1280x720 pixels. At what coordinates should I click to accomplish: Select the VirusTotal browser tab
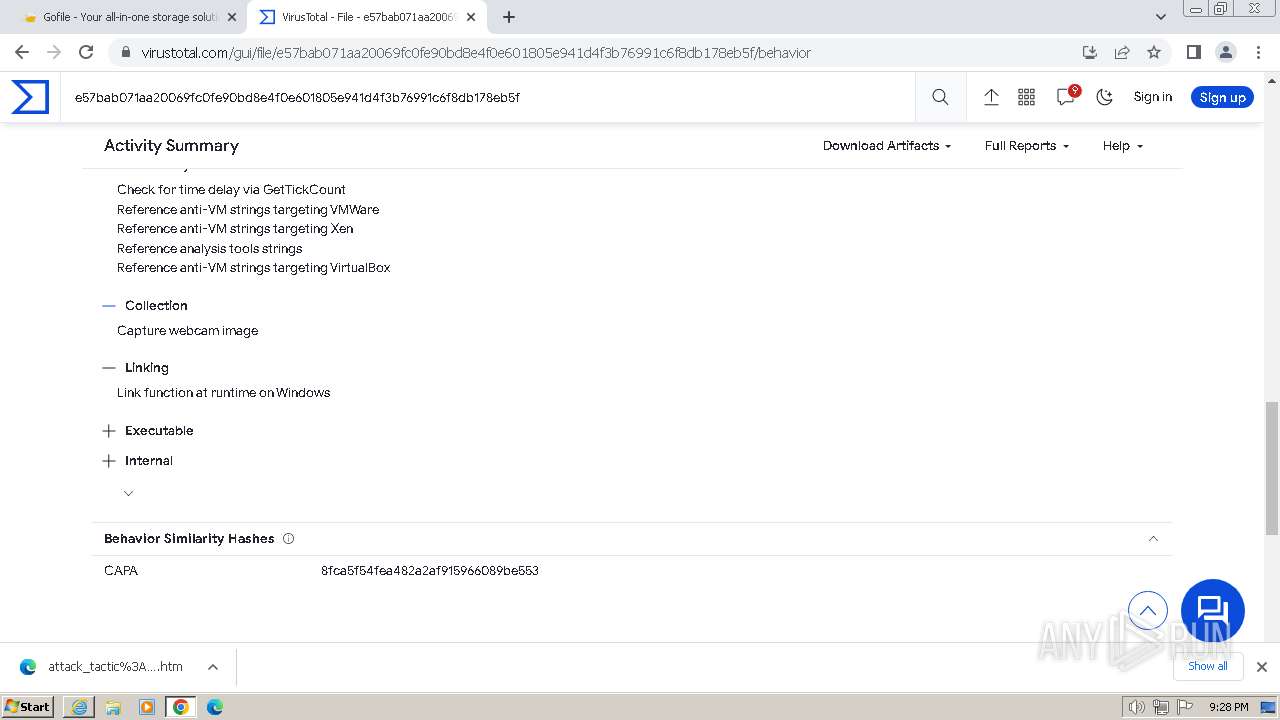pos(365,17)
